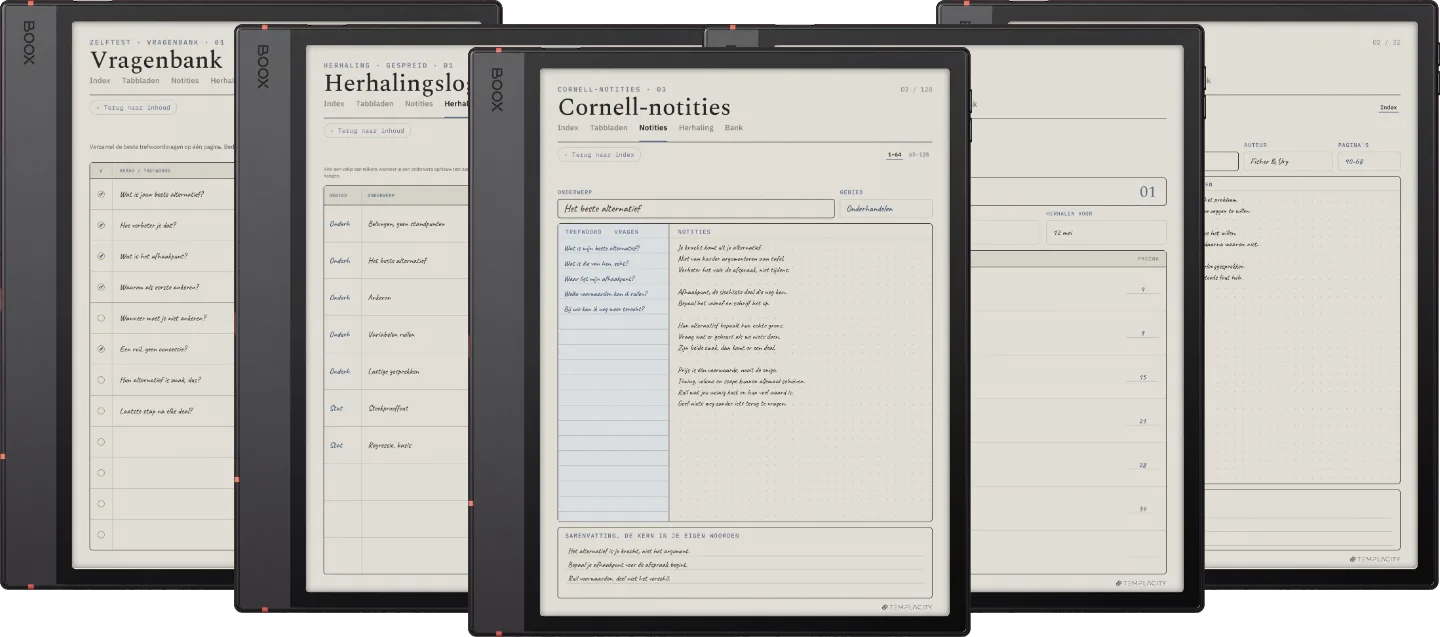The height and width of the screenshot is (637, 1440).
Task: Click the Herhalingslog row 'Belangen, geen standpunten'
Action: coord(396,223)
